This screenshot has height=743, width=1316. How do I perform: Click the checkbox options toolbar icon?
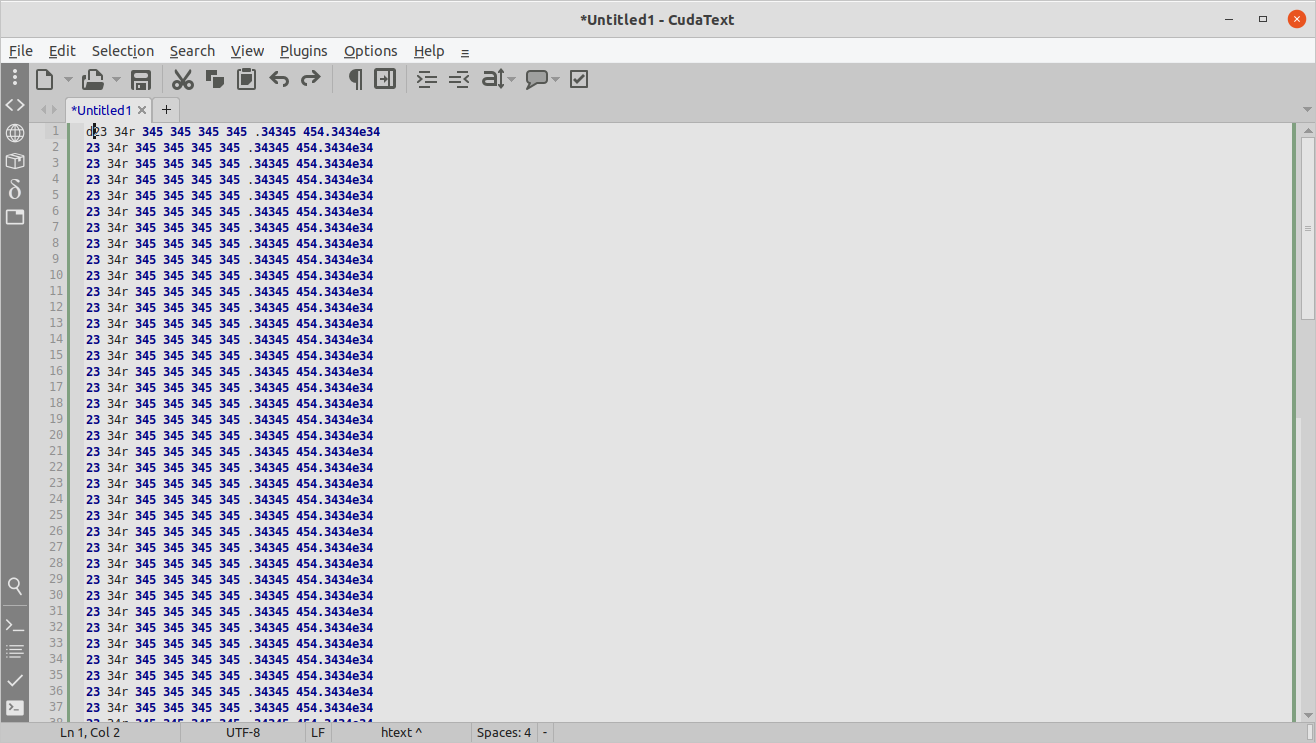pos(579,79)
